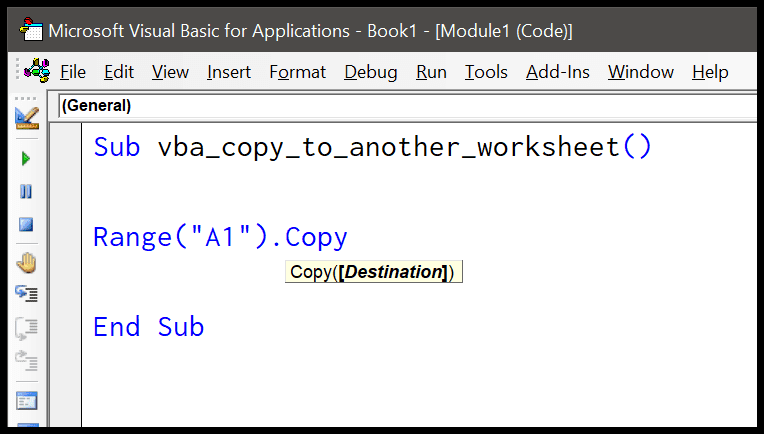Place cursor after Range("A1").Copy
764x434 pixels.
pyautogui.click(x=349, y=237)
